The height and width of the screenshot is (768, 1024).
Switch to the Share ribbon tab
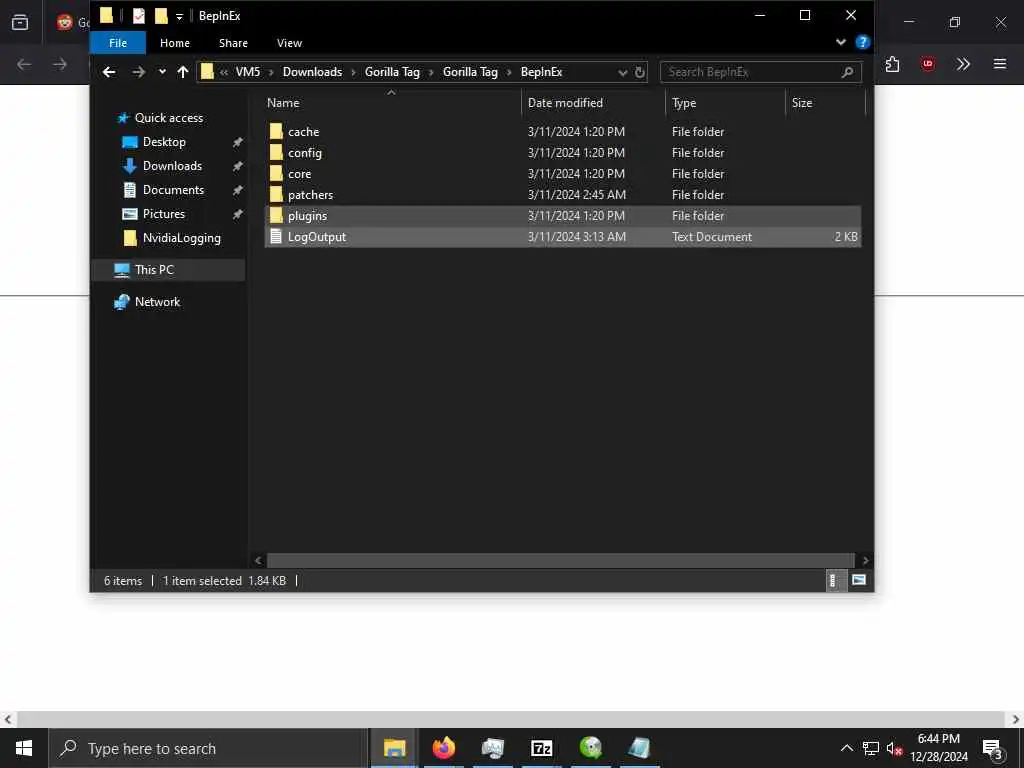(x=233, y=43)
